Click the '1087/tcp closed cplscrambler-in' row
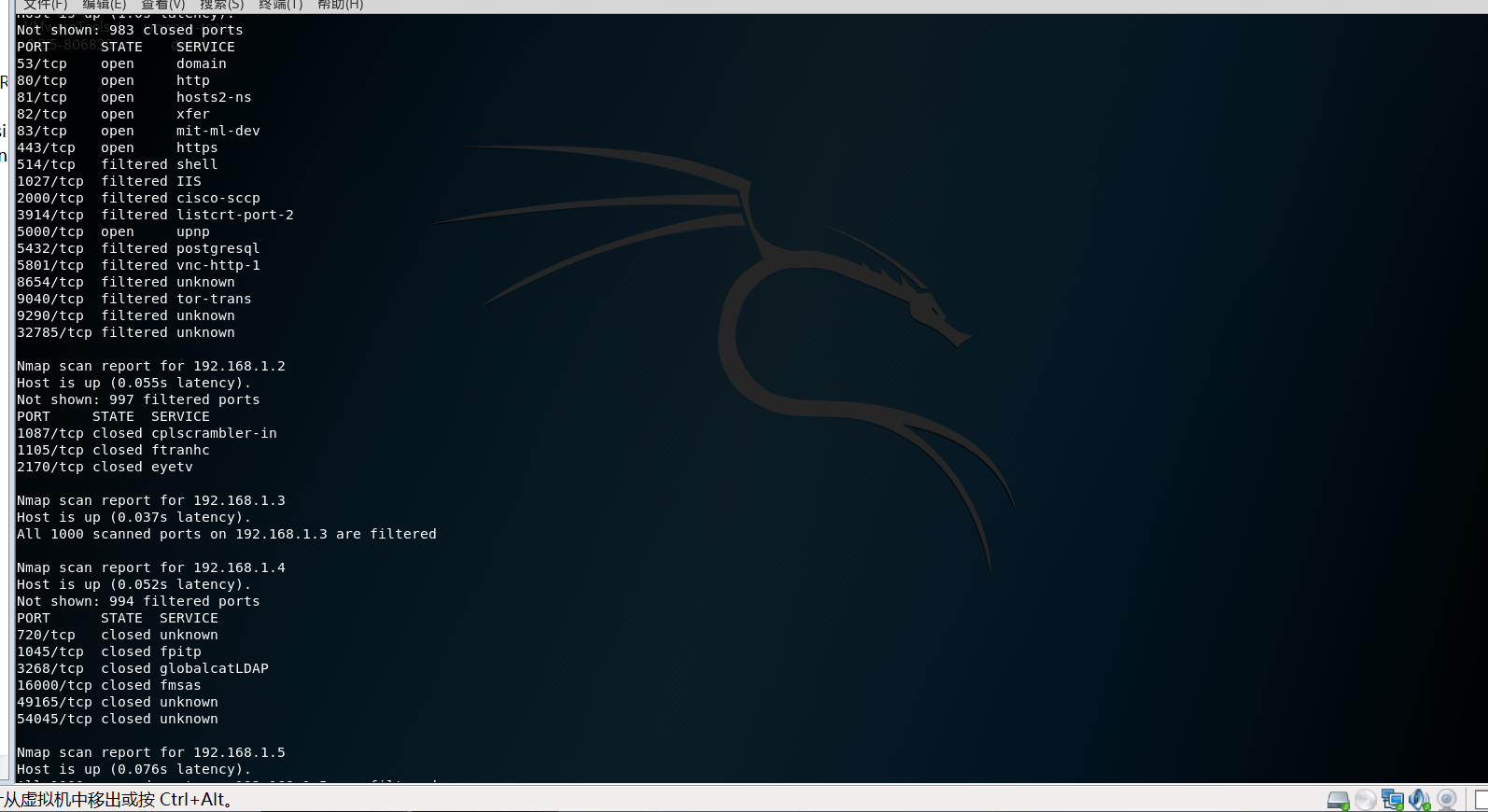Viewport: 1488px width, 812px height. (x=147, y=433)
